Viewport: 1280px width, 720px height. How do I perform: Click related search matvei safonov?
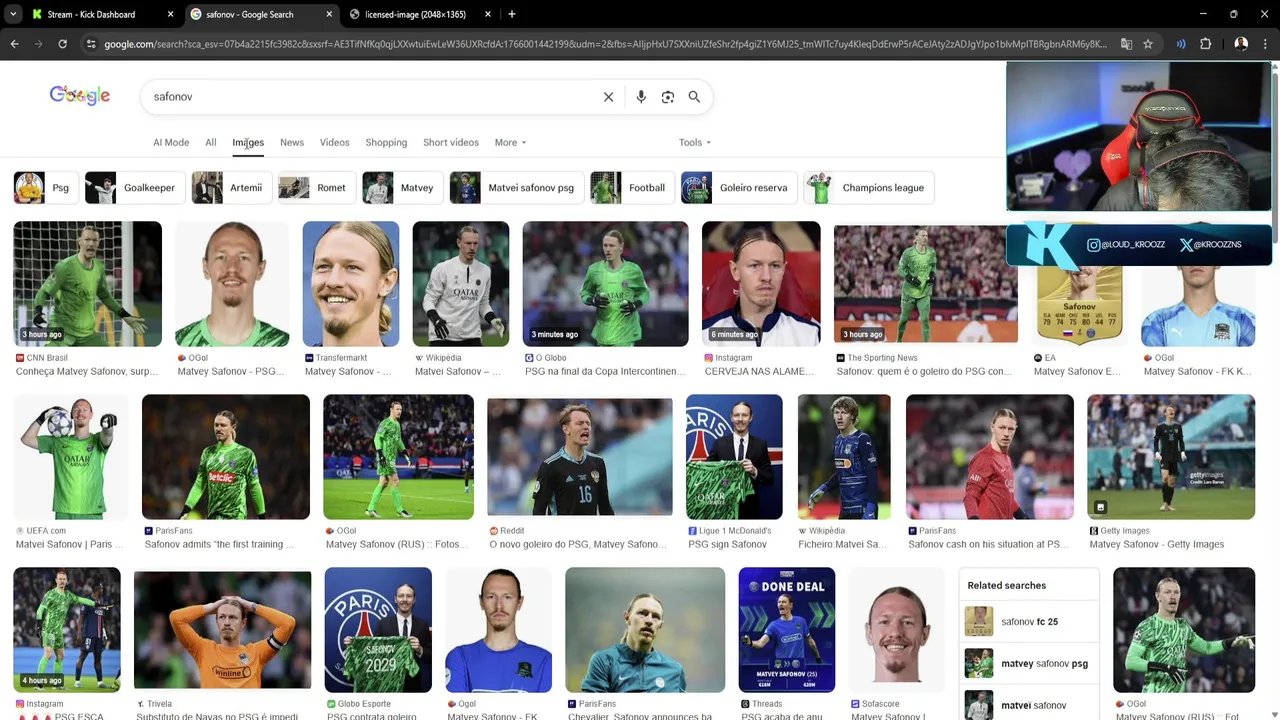point(1029,705)
